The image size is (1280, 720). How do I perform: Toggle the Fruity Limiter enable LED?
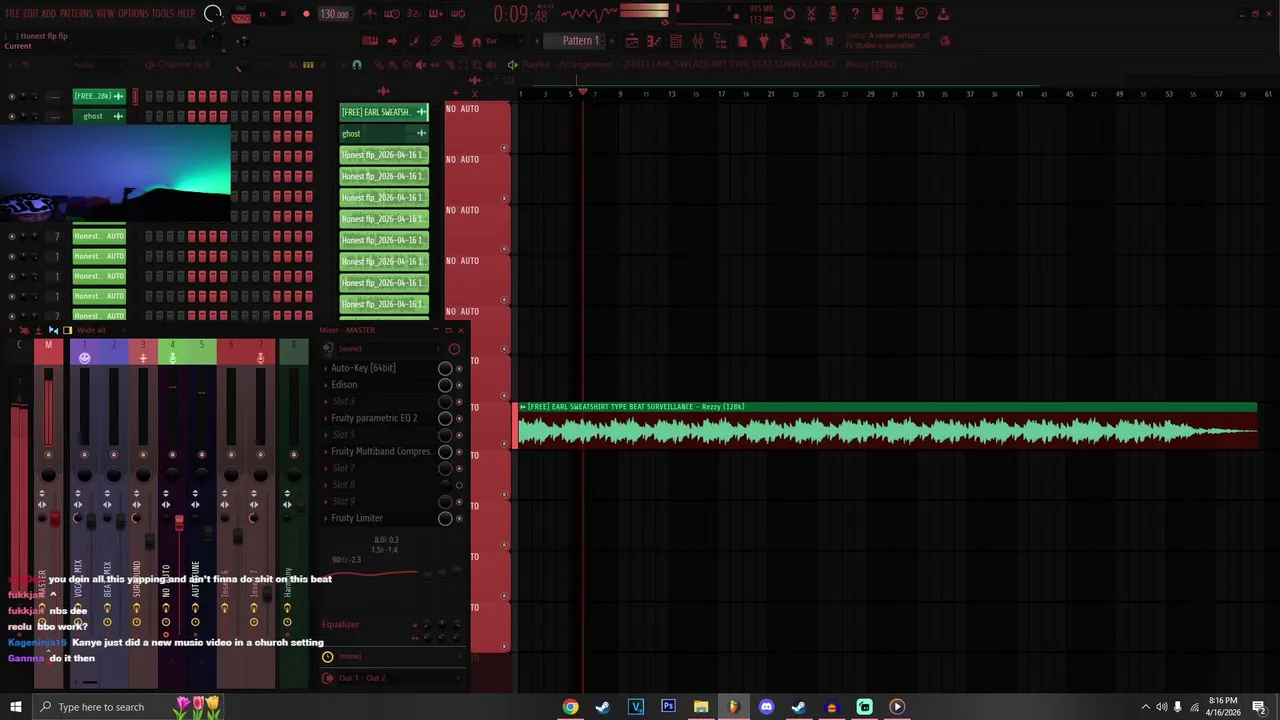tap(459, 518)
